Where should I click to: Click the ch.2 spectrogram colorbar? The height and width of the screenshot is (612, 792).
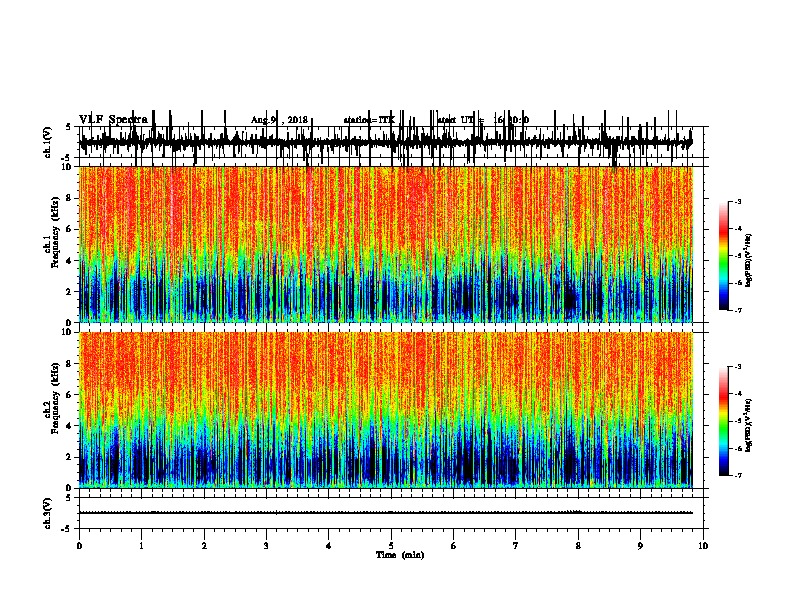pyautogui.click(x=724, y=421)
